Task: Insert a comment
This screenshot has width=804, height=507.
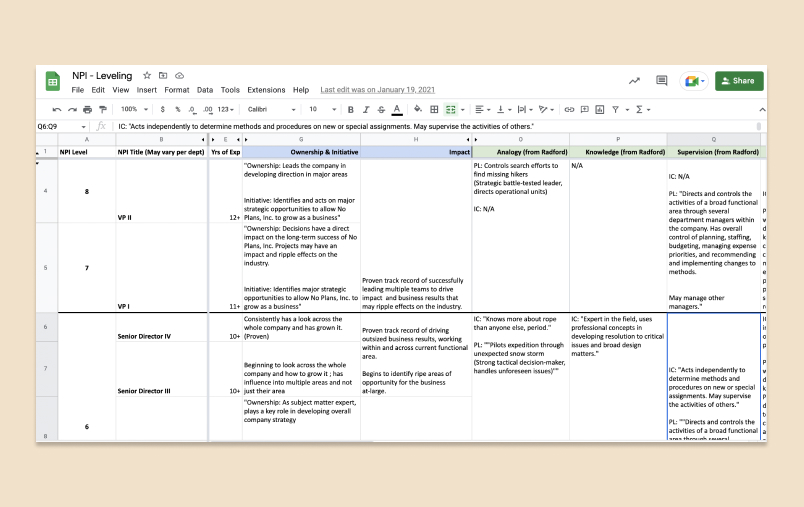Action: tap(585, 109)
